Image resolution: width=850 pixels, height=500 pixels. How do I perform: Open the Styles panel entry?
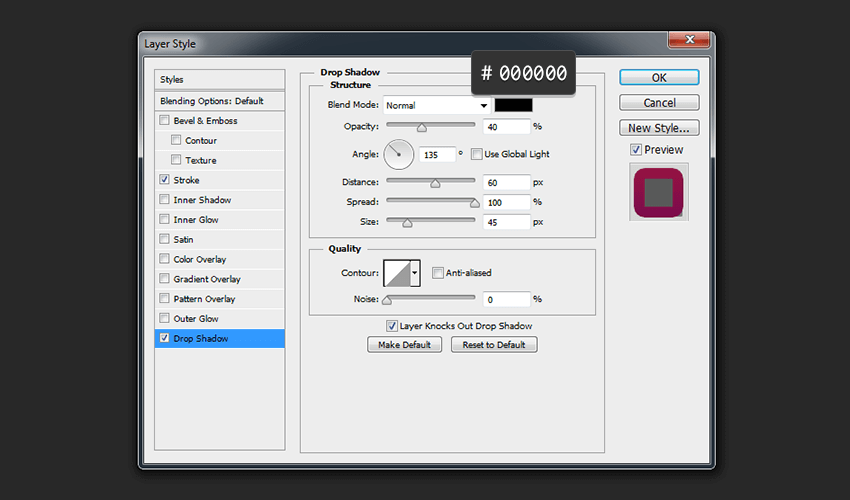pyautogui.click(x=172, y=79)
